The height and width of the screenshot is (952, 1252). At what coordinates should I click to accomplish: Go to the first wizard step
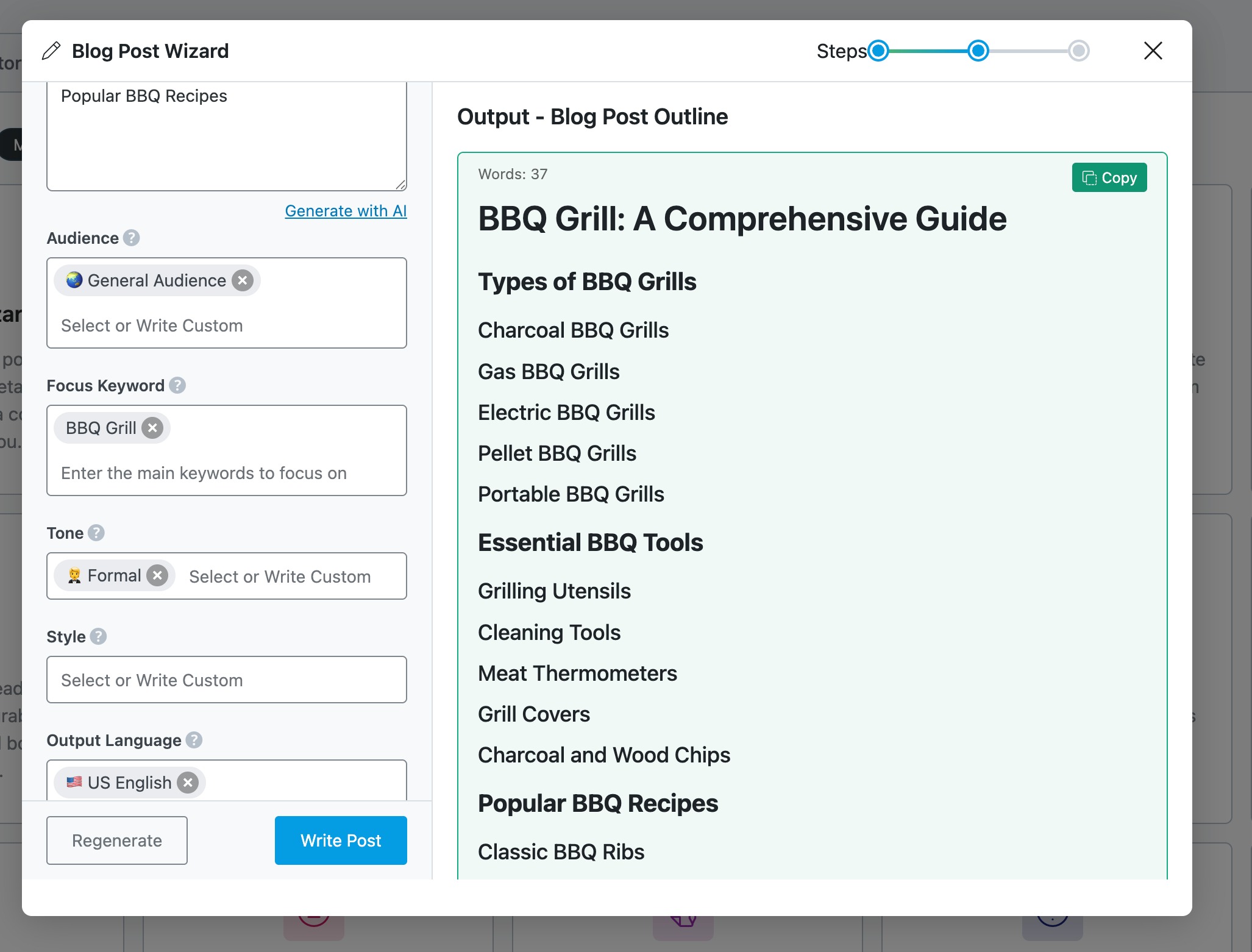click(x=878, y=51)
